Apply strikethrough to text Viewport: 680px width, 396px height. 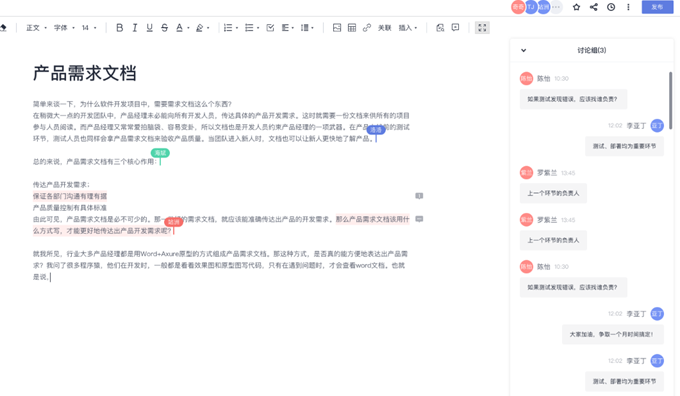pyautogui.click(x=164, y=28)
